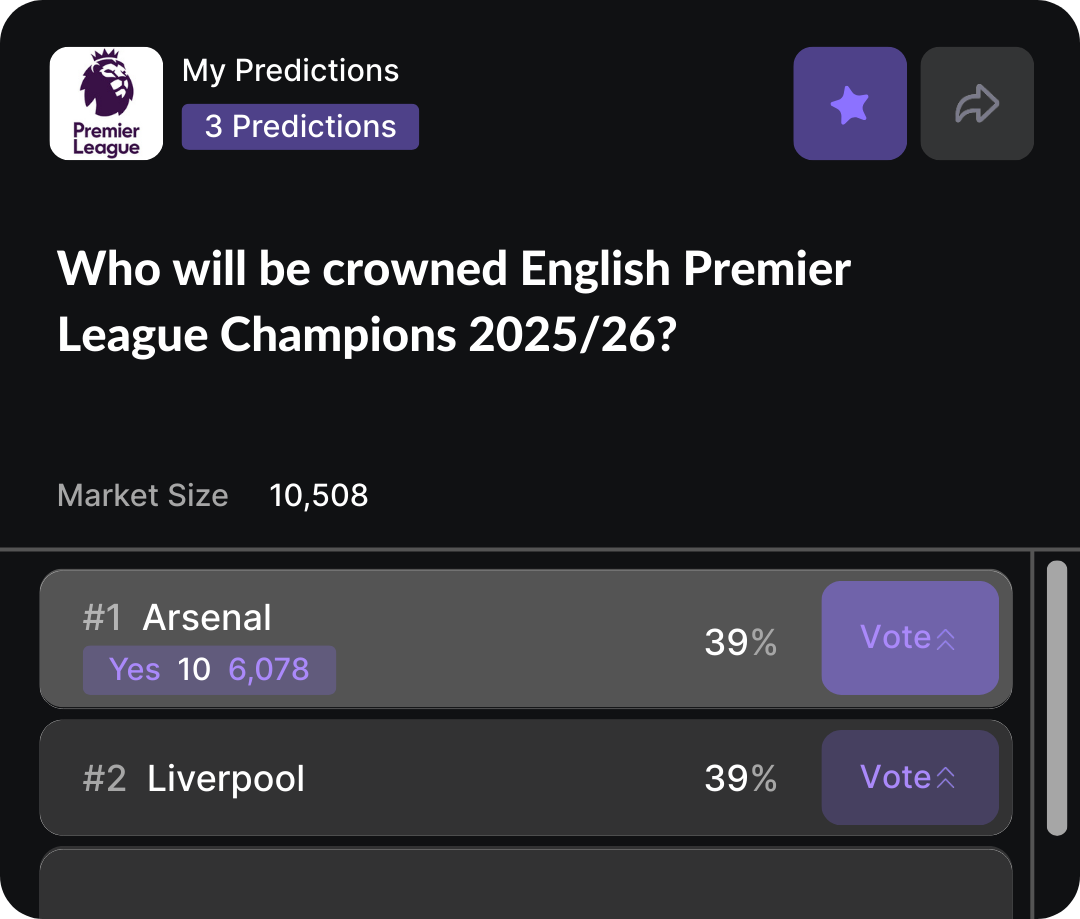The image size is (1080, 919).
Task: Click the share arrow icon
Action: (x=976, y=103)
